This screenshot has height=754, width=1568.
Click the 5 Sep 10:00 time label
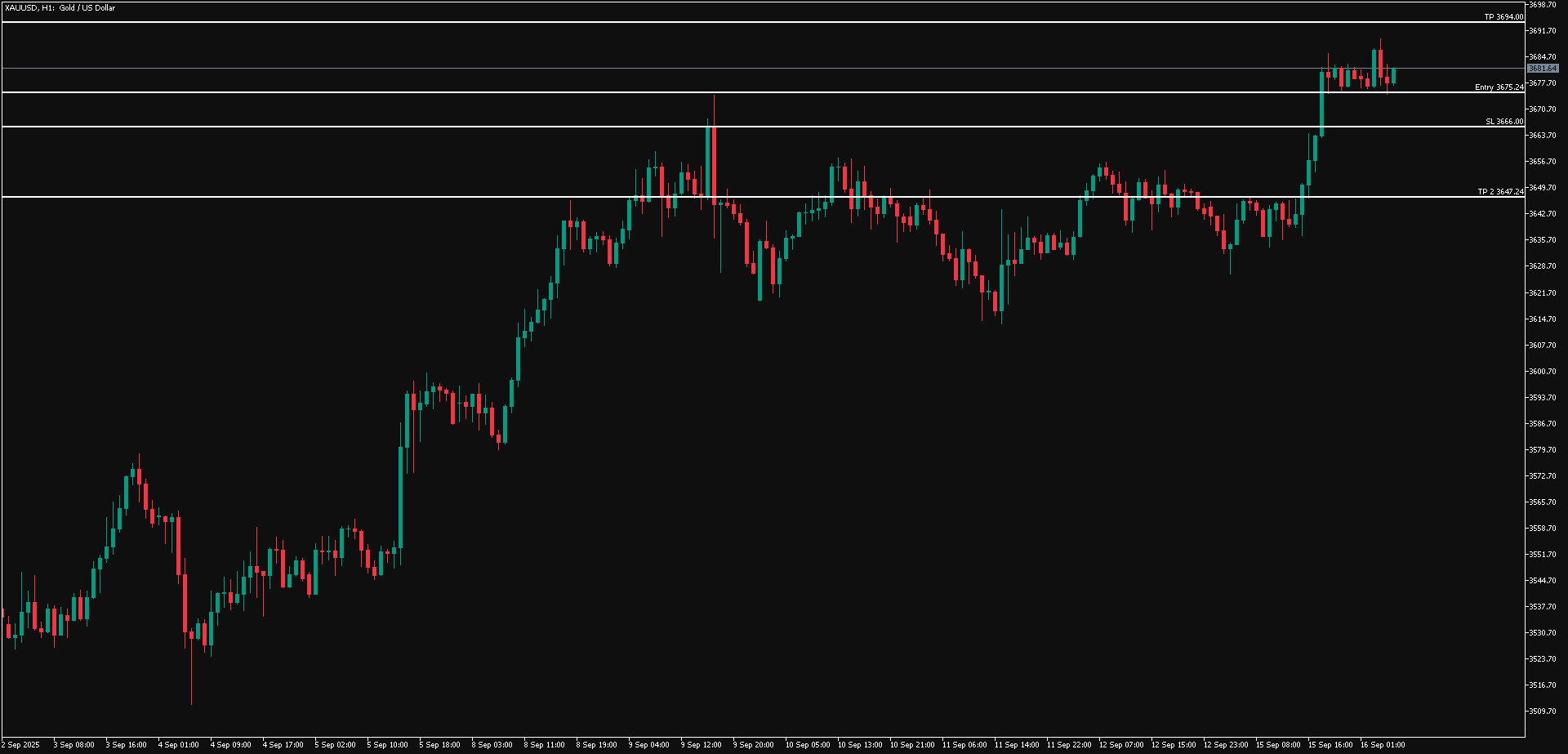(387, 745)
